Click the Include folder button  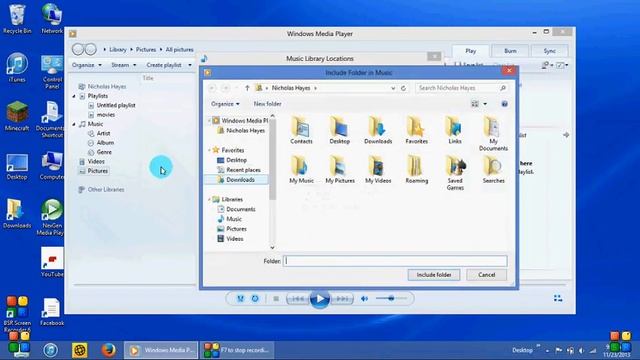point(433,275)
